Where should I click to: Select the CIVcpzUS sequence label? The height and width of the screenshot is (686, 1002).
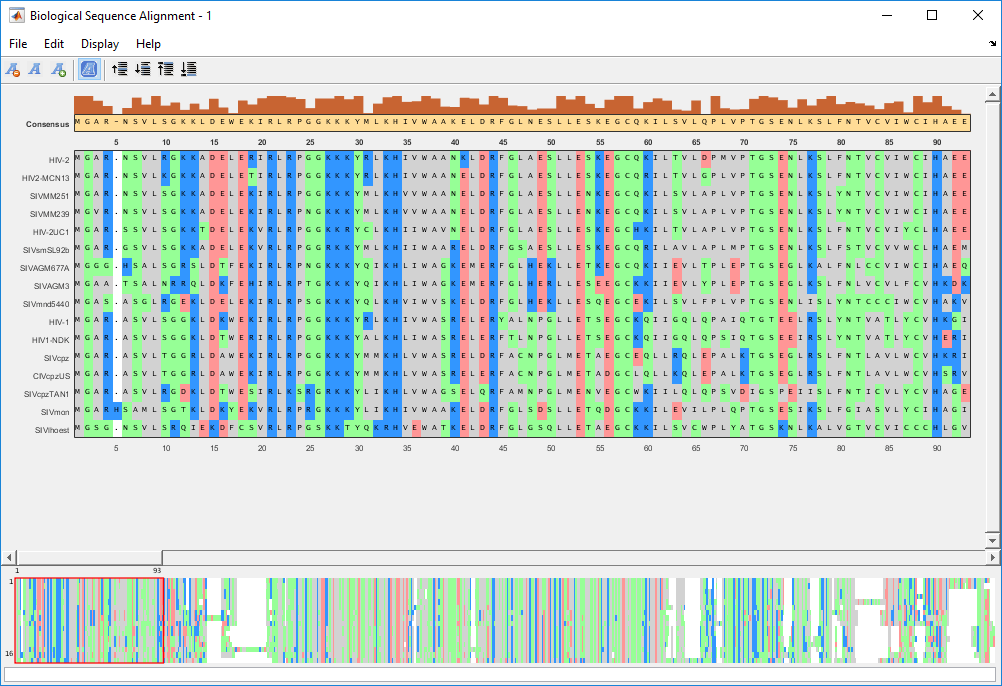click(x=51, y=376)
